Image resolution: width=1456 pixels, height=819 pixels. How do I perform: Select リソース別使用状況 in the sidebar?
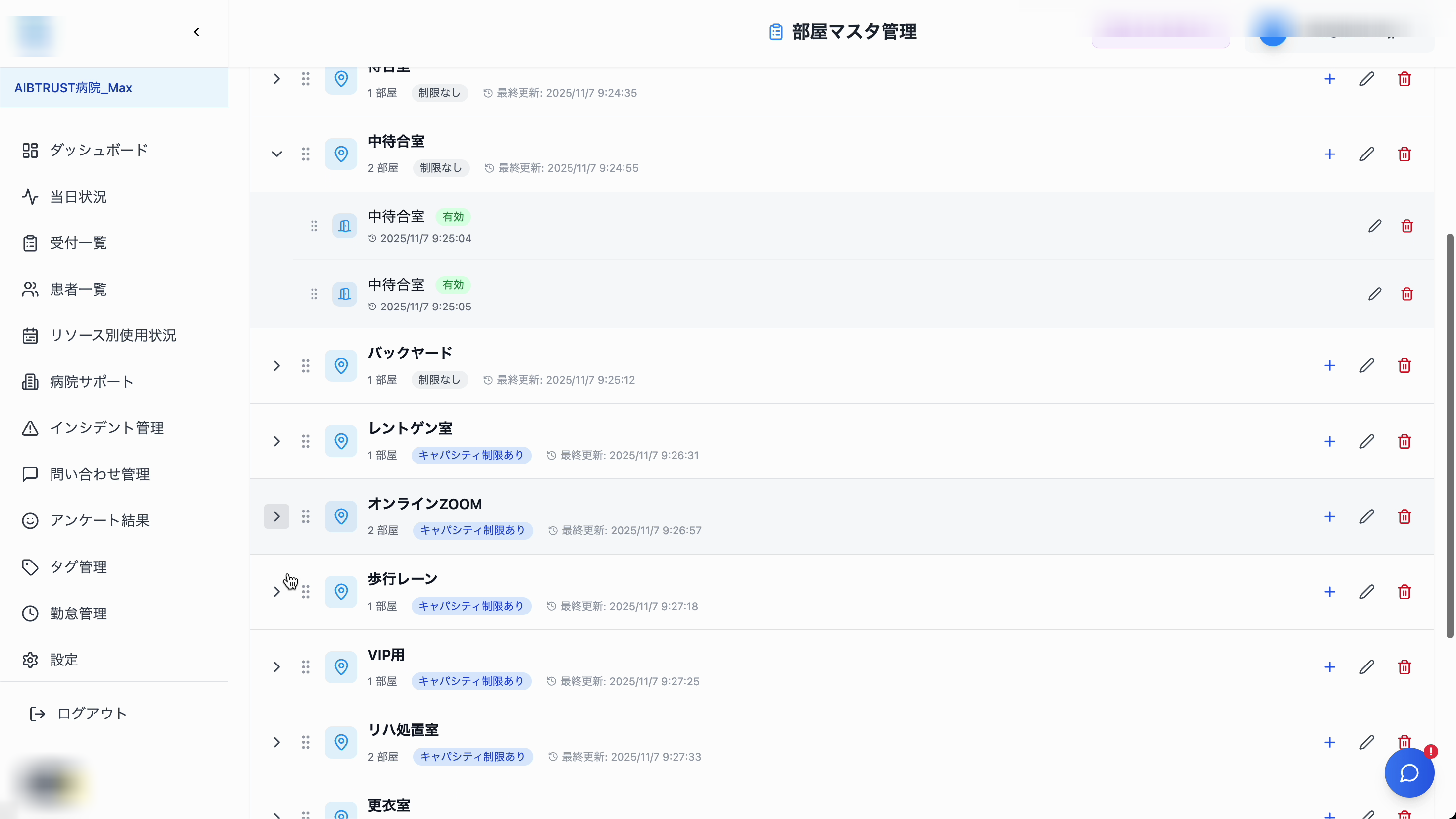(x=112, y=335)
